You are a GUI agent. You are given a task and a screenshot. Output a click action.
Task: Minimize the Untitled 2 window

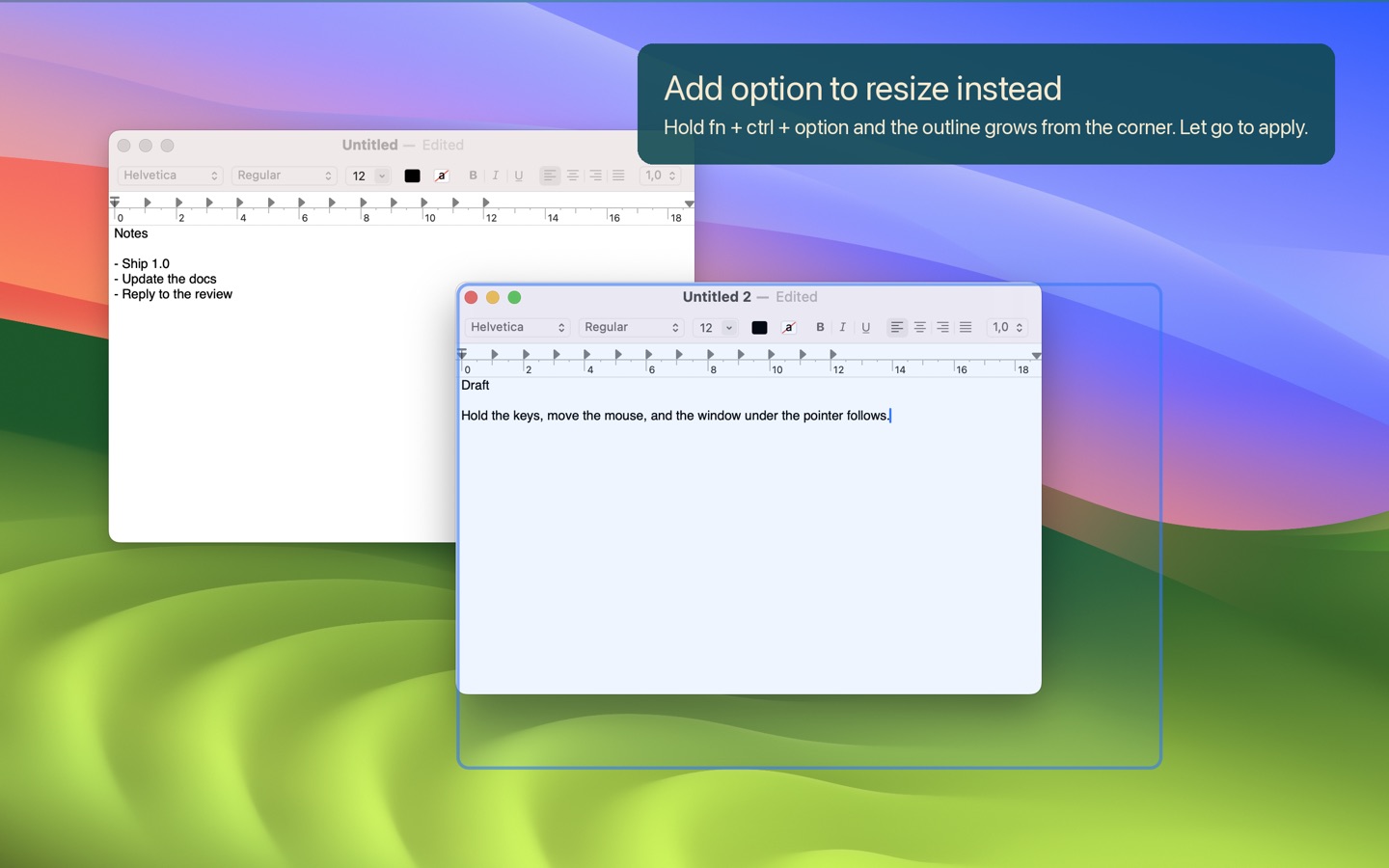point(493,297)
